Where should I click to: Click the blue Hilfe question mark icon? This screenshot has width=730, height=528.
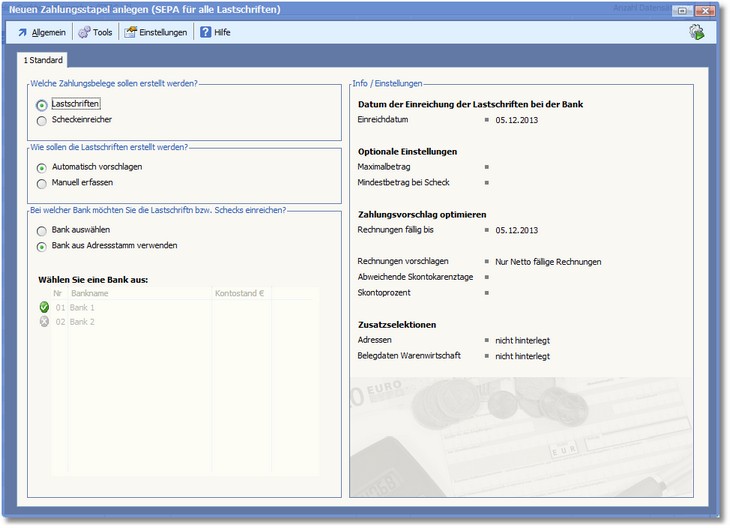click(205, 32)
